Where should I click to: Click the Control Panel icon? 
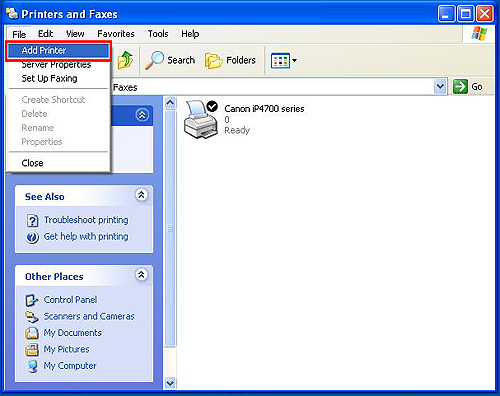32,300
